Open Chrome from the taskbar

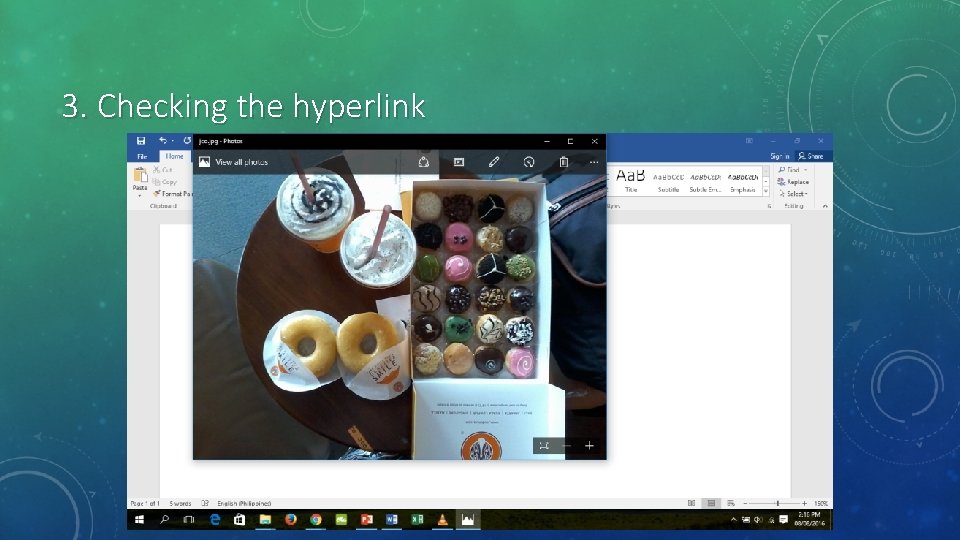pyautogui.click(x=316, y=520)
